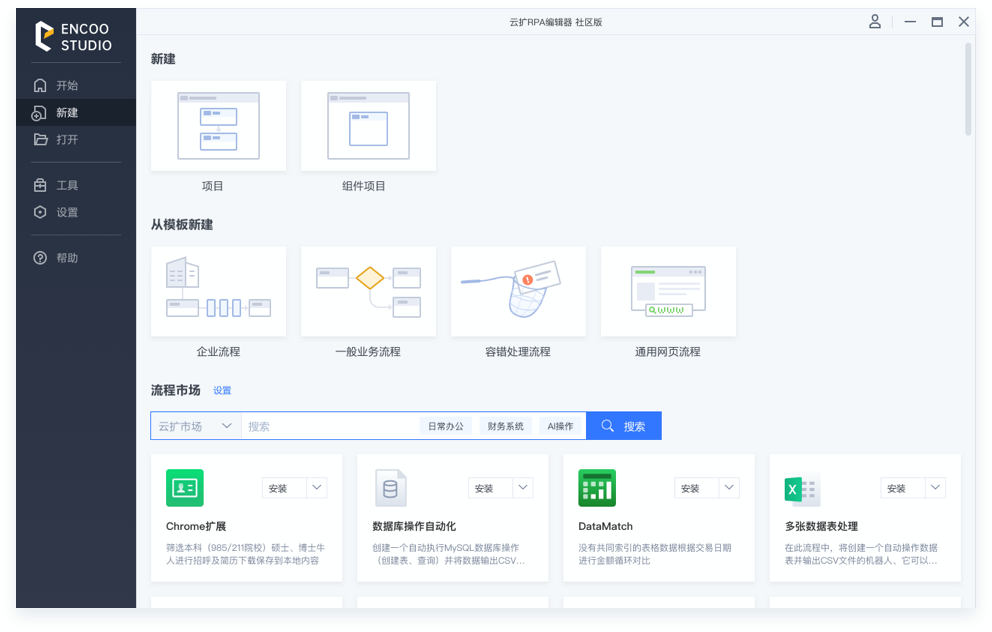Click the 设置 link beside 流程市场

coord(222,391)
